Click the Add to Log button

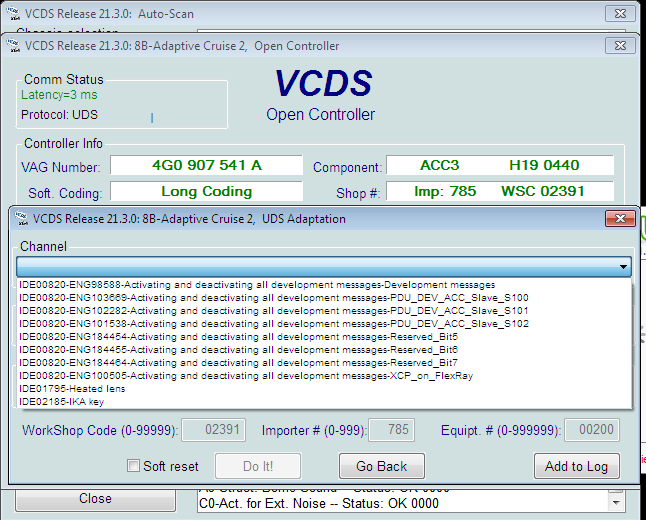click(x=576, y=466)
